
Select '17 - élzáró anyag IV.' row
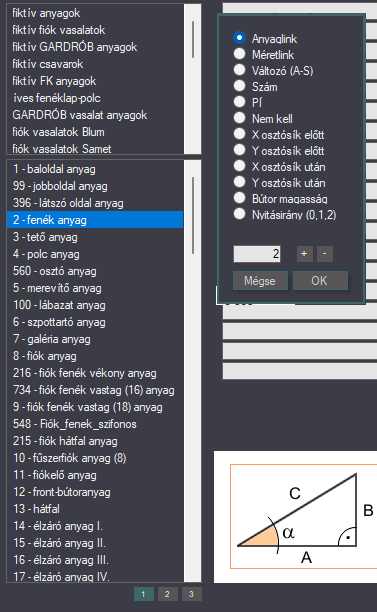(x=95, y=575)
